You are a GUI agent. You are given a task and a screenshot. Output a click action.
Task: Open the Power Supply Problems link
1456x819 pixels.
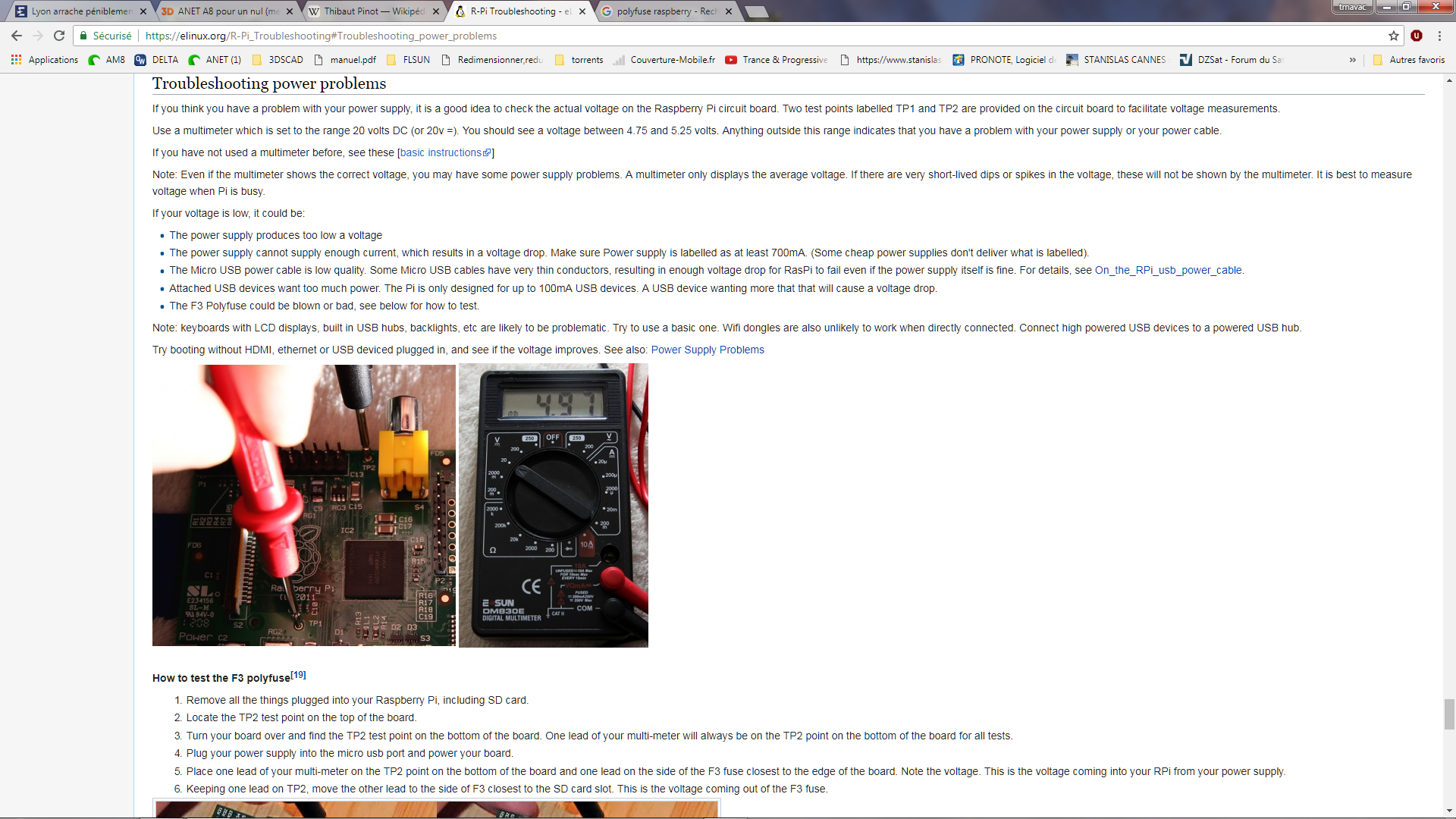708,350
